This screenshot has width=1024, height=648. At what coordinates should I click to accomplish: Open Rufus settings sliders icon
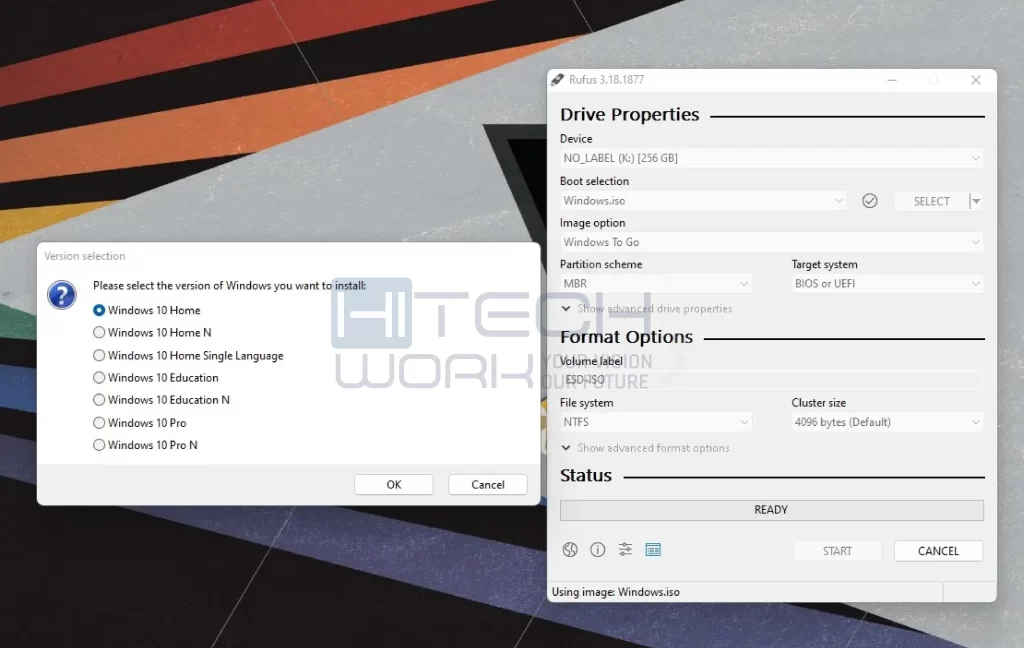(x=625, y=550)
